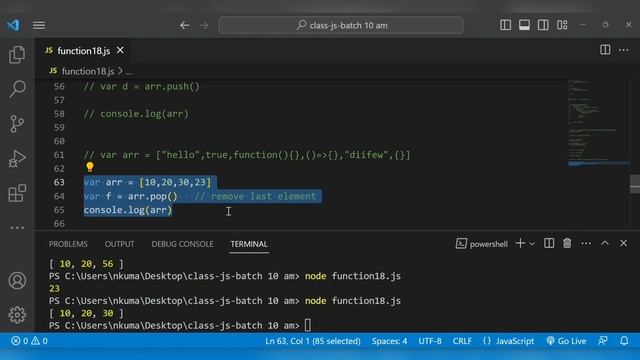Screen dimensions: 640x360
Task: Start the Go Live server
Action: [x=566, y=341]
